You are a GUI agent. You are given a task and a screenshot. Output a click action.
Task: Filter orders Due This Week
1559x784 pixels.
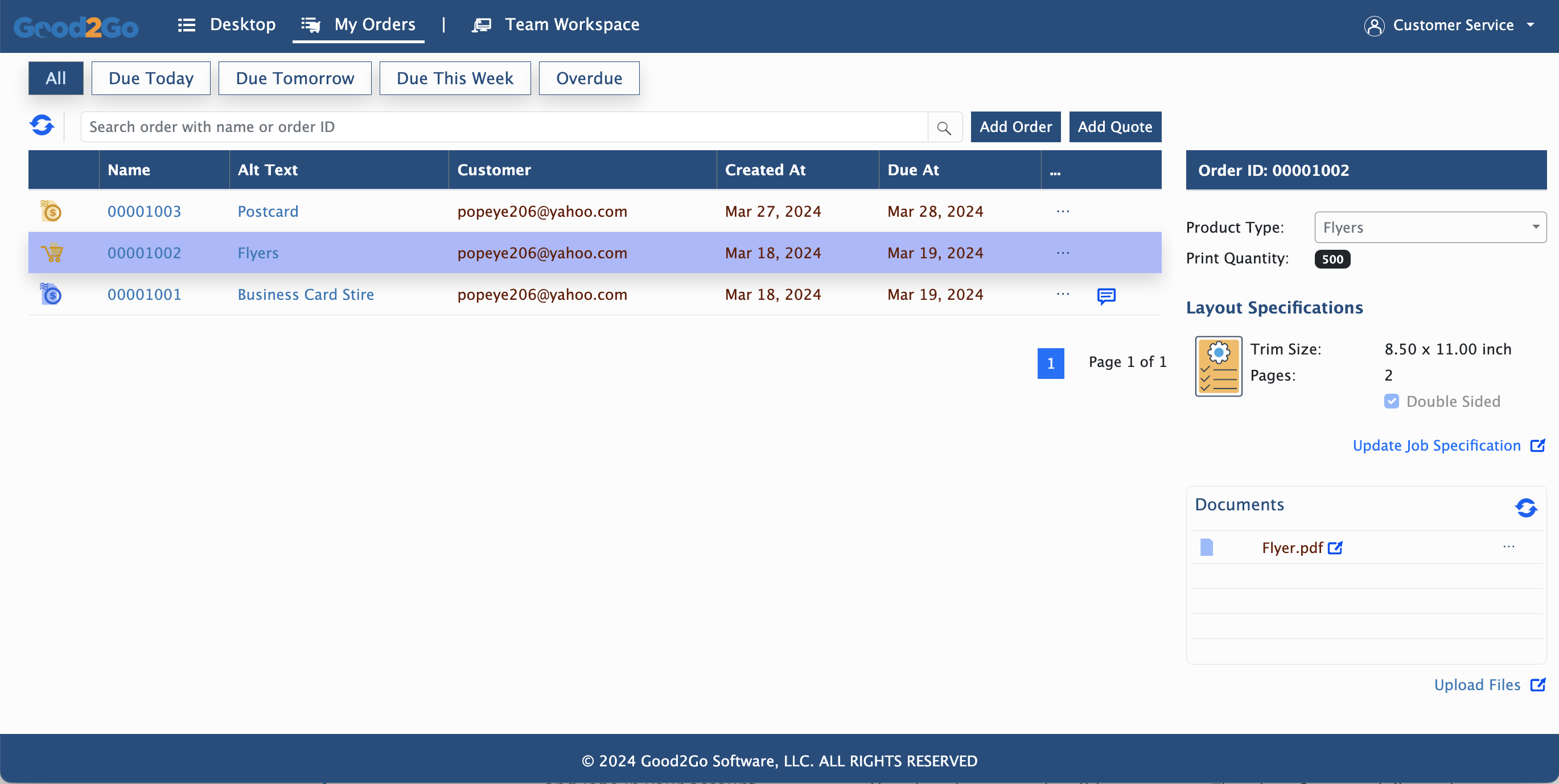point(455,78)
